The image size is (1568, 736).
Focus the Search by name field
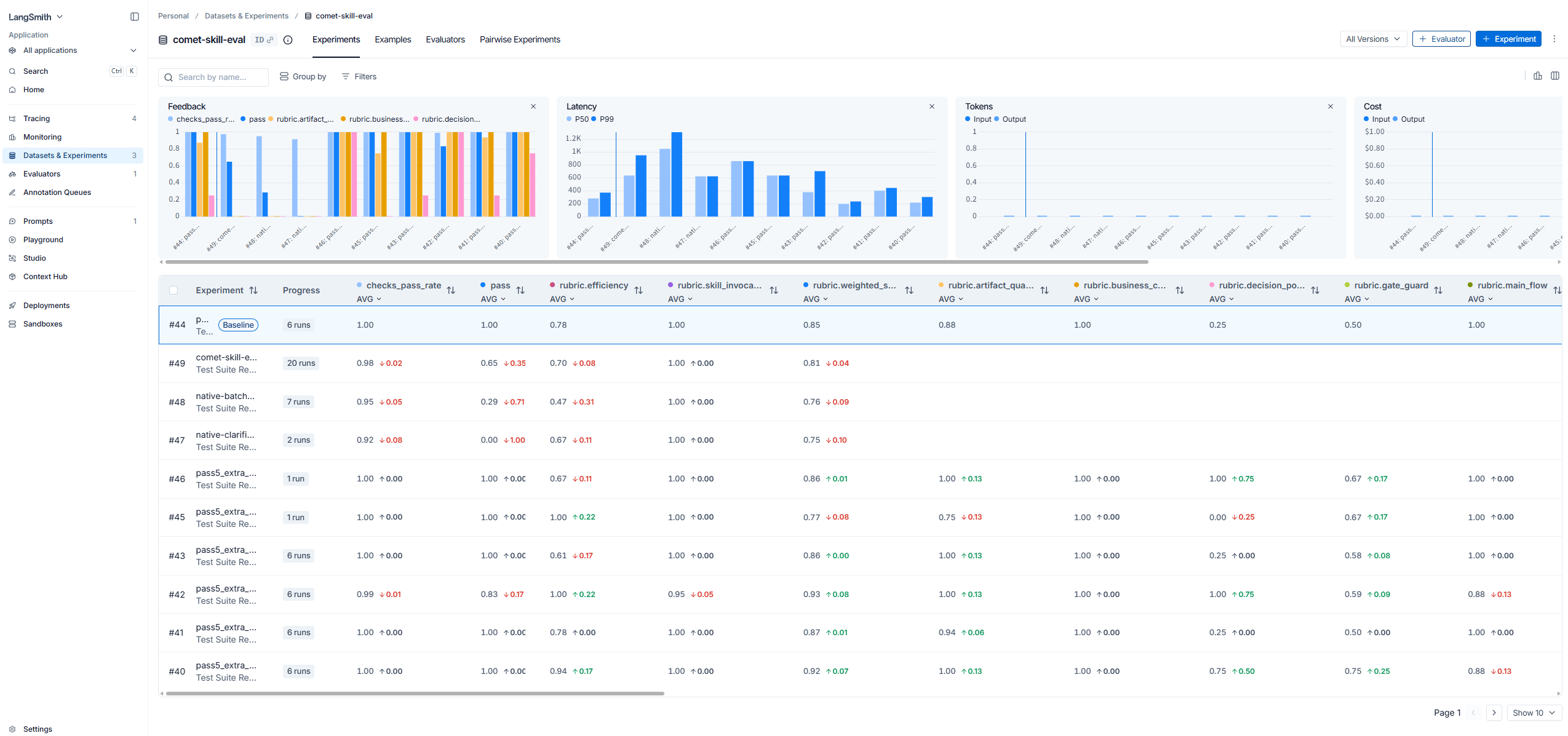point(213,77)
